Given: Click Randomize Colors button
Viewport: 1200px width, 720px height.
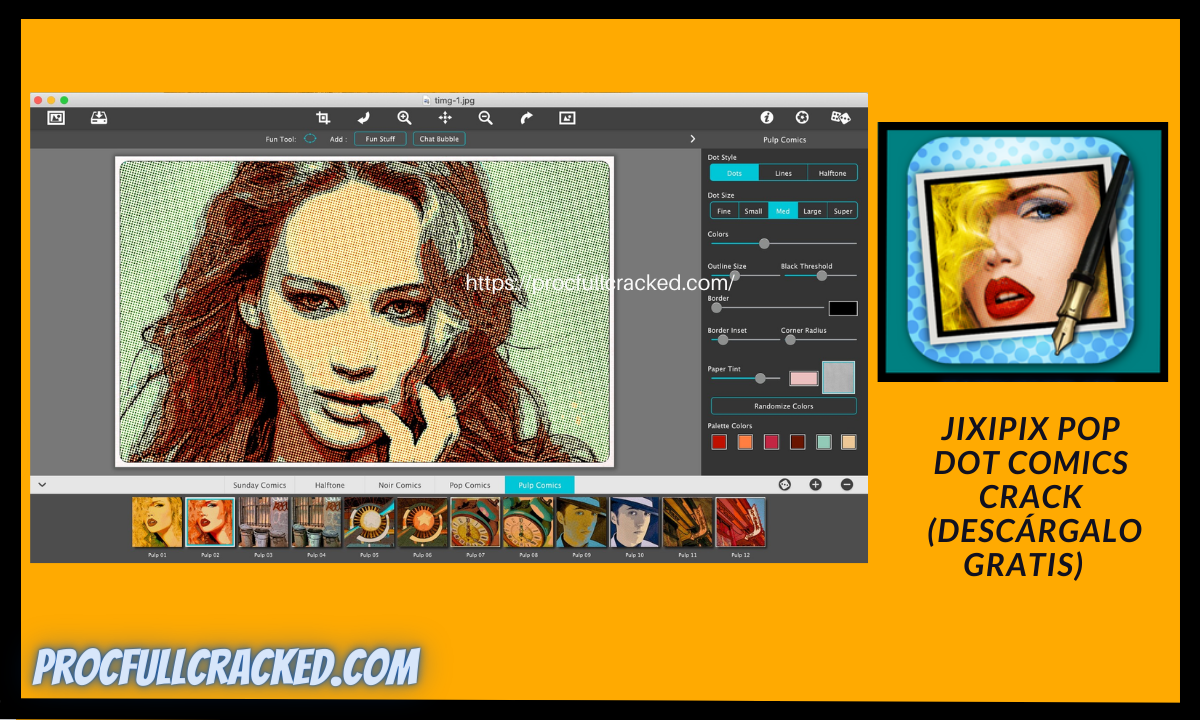Looking at the screenshot, I should (783, 406).
